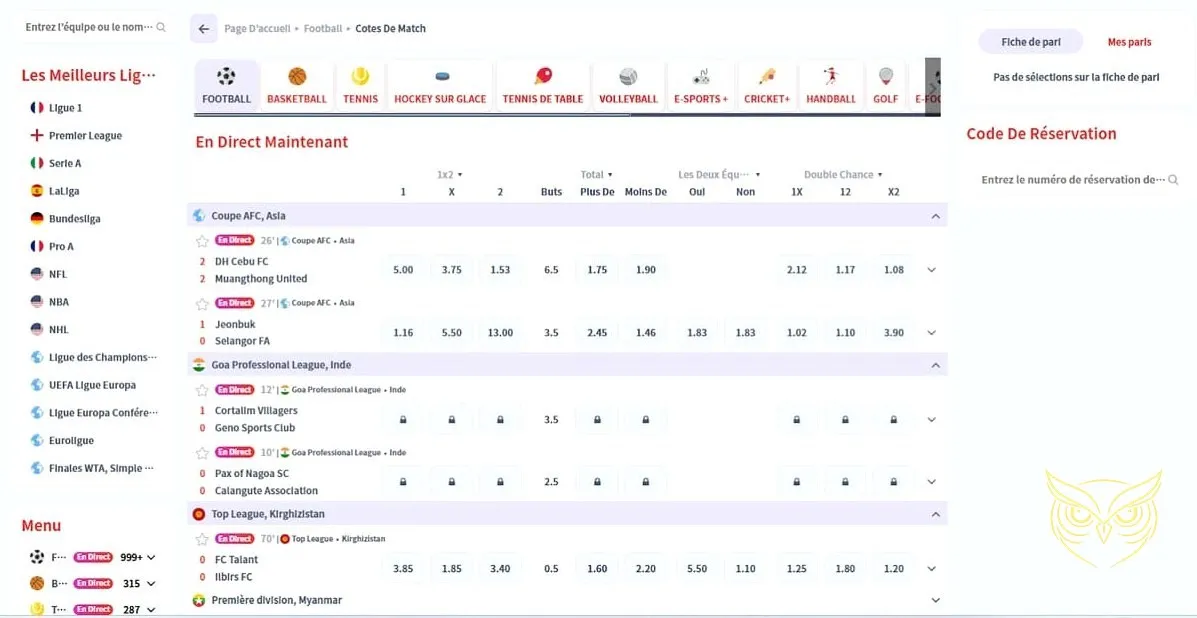
Task: Open Premier League in top leagues
Action: pos(85,136)
